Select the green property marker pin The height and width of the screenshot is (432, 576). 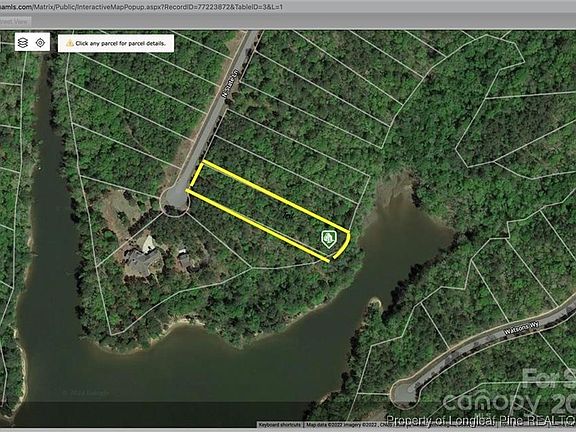click(x=329, y=239)
